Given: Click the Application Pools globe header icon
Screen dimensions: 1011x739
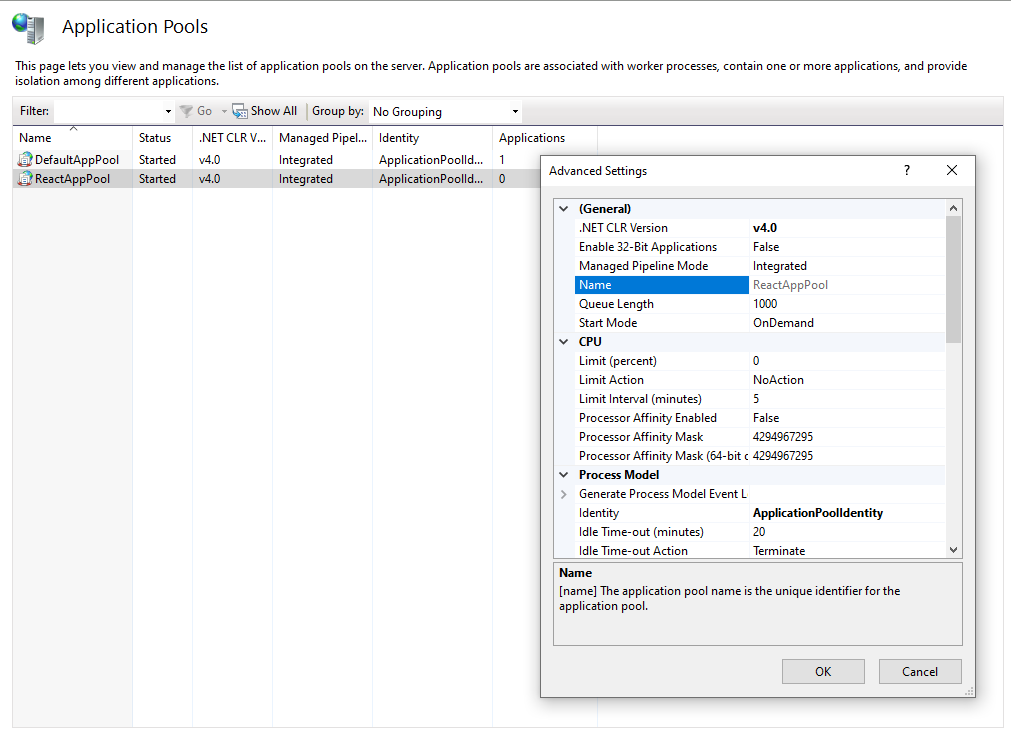Looking at the screenshot, I should point(28,28).
